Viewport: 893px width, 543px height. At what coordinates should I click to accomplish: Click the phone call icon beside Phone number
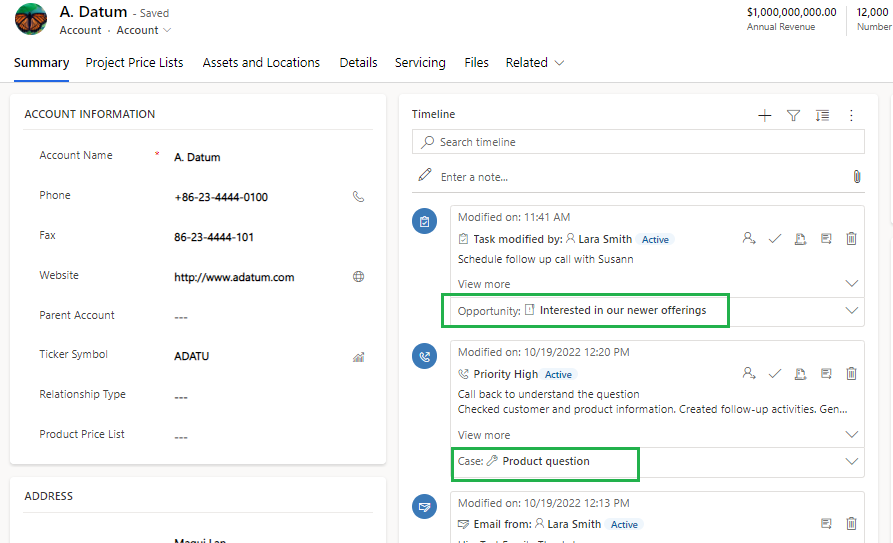[x=358, y=197]
